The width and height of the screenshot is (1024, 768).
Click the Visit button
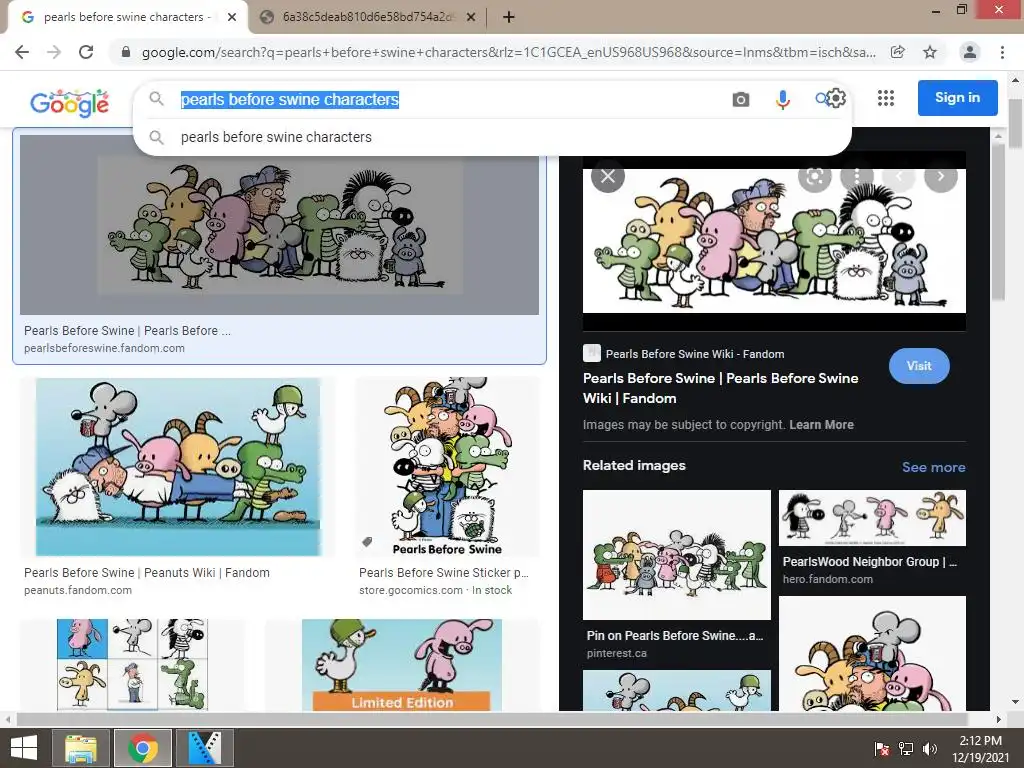pyautogui.click(x=919, y=366)
